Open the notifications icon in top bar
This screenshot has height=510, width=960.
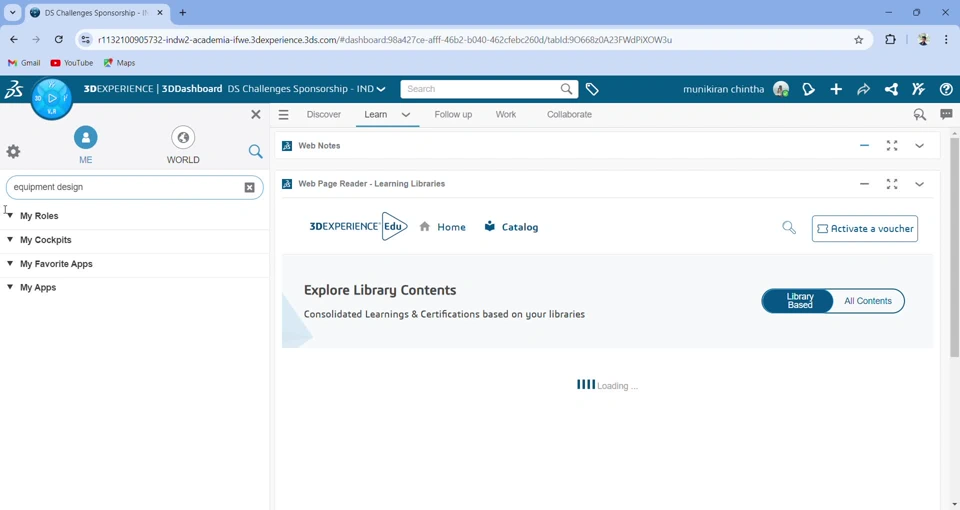click(809, 89)
